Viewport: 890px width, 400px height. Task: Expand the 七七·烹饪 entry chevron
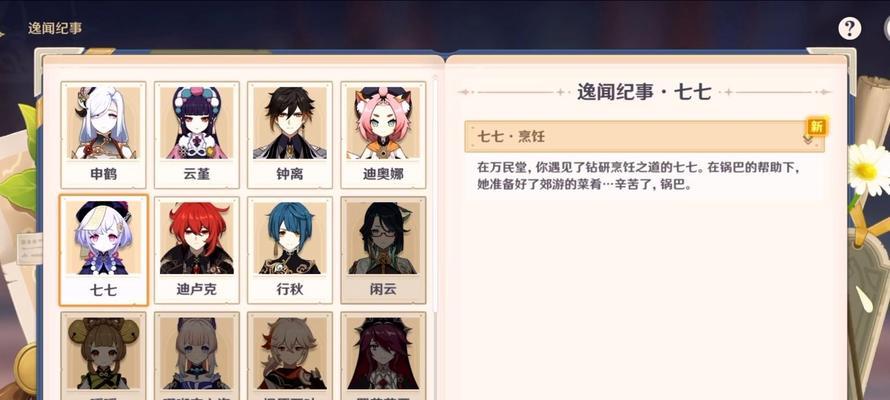808,139
